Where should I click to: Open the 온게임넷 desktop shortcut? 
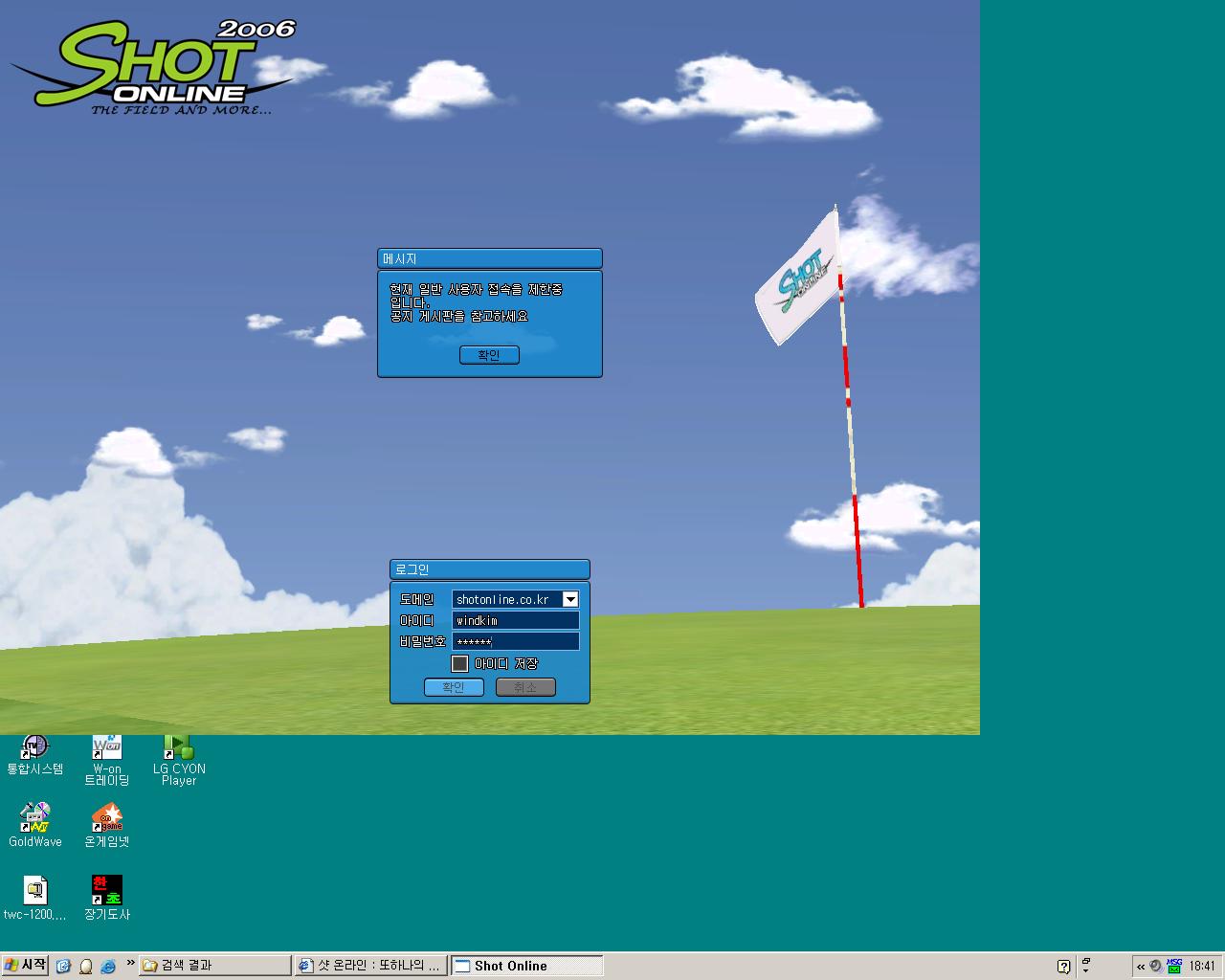[106, 825]
